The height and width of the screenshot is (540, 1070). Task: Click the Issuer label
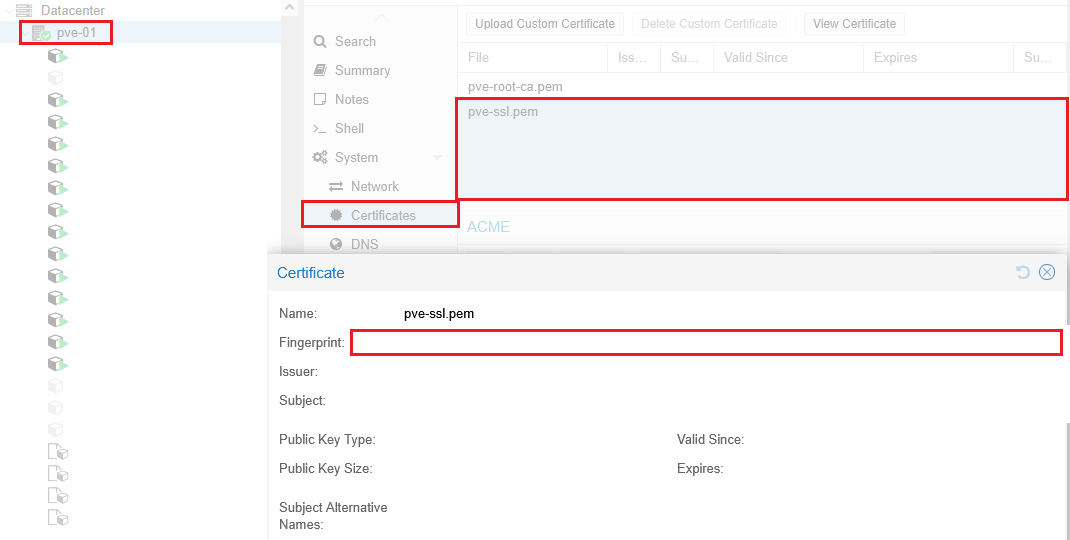(298, 372)
